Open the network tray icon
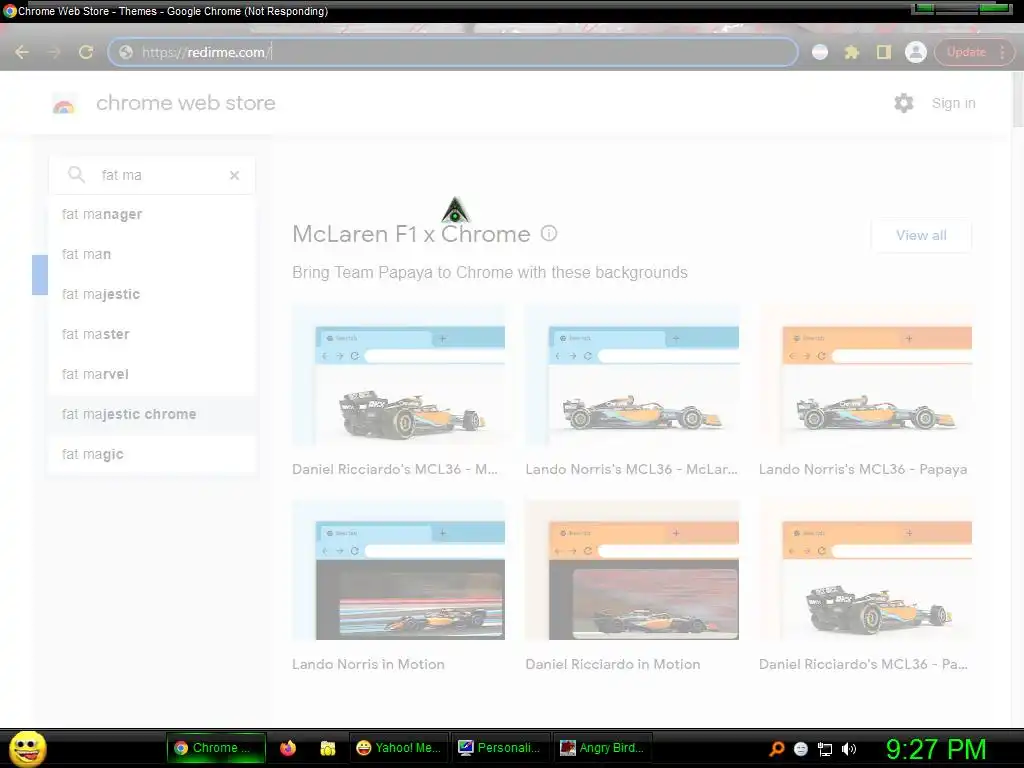 [x=825, y=750]
